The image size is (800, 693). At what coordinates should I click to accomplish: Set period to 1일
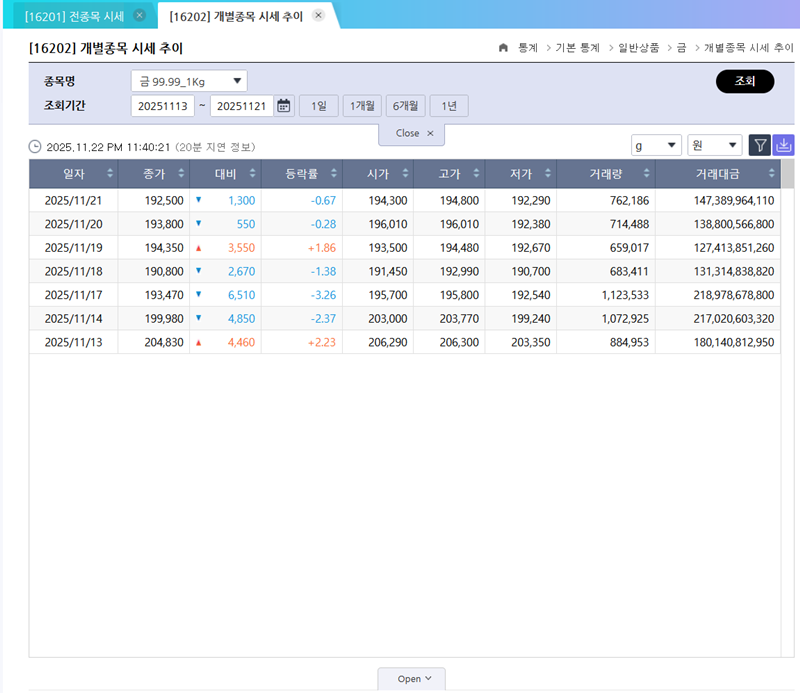point(319,106)
